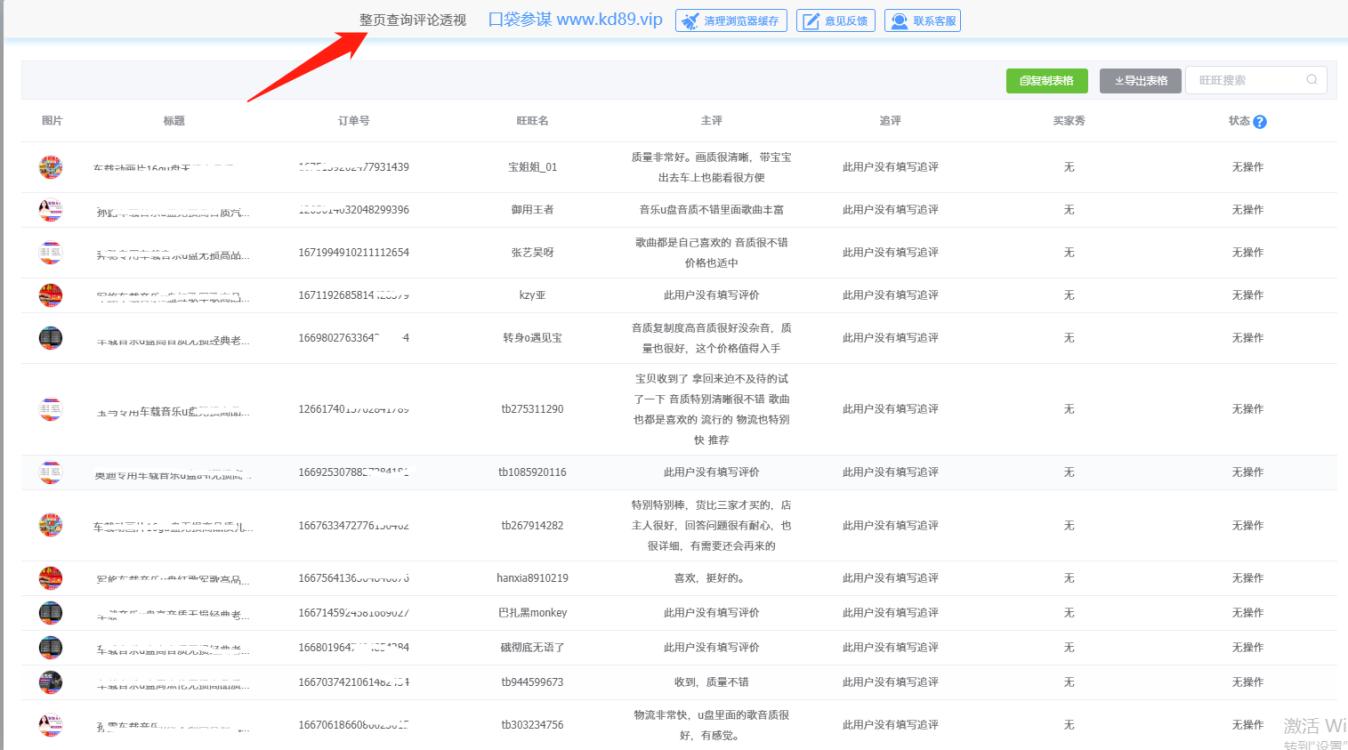The width and height of the screenshot is (1348, 750).
Task: Click the thumbnail beside buyer 御用王者
Action: pyautogui.click(x=49, y=209)
